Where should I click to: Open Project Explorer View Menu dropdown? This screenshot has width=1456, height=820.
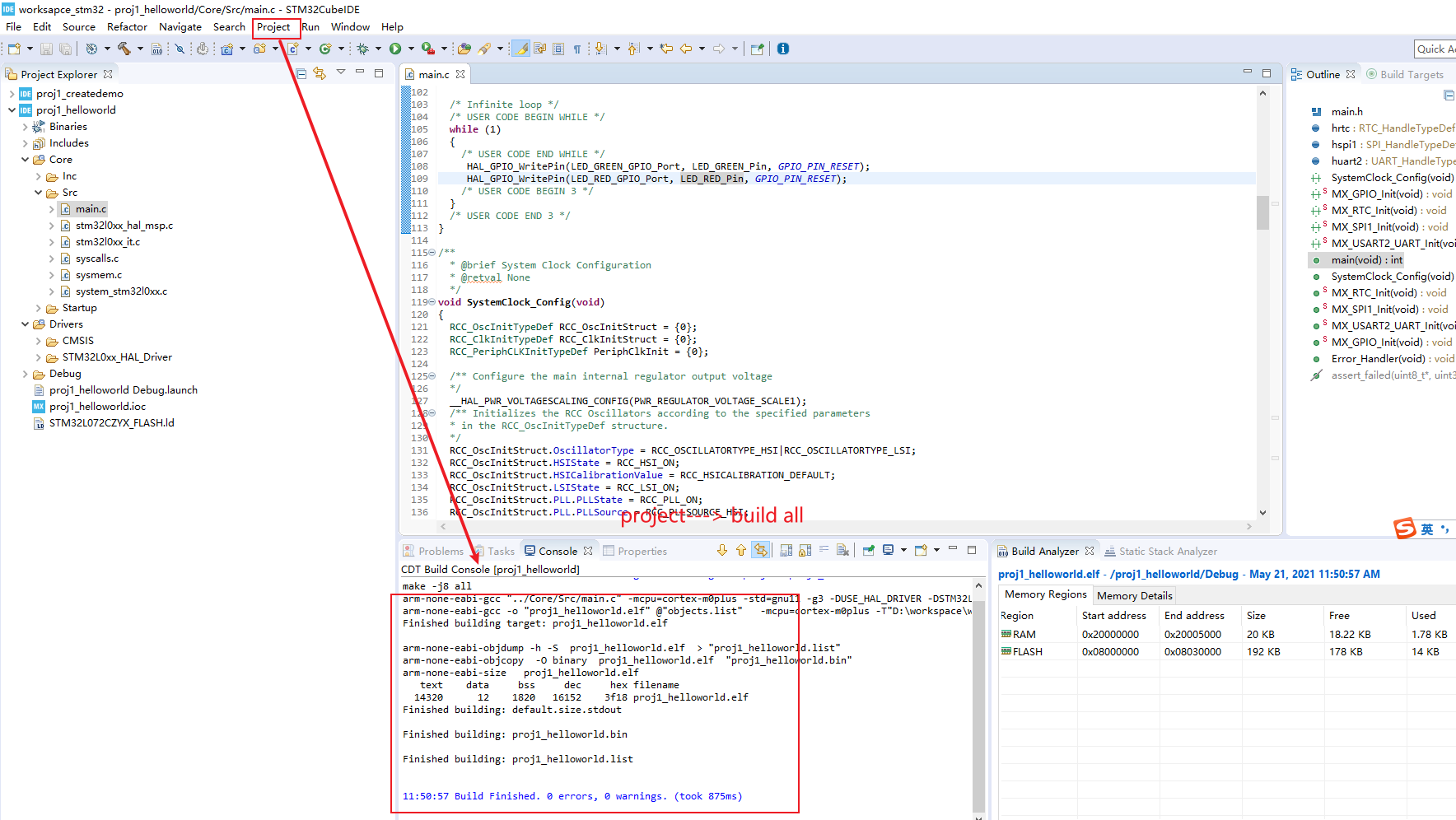coord(341,72)
